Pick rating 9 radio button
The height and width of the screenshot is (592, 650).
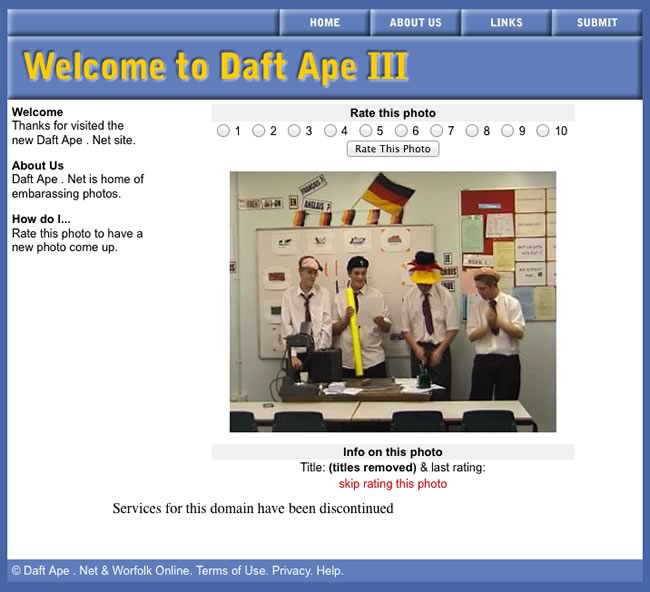point(508,131)
